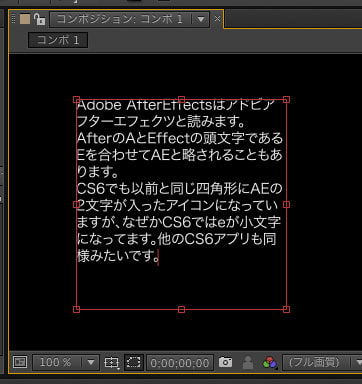
Task: Open the grid and guide options icon
Action: tap(111, 362)
